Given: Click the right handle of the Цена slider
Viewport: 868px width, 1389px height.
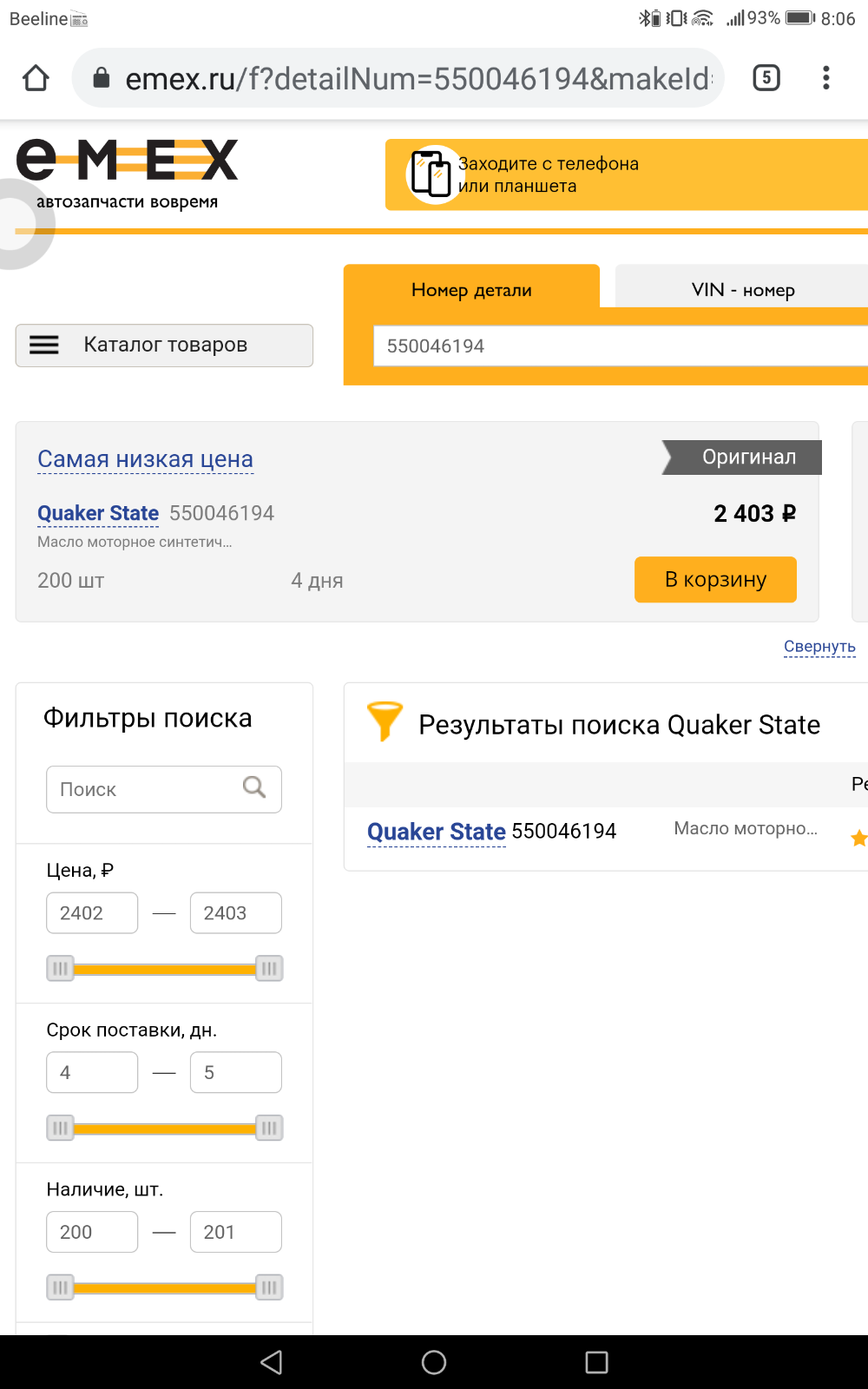Looking at the screenshot, I should [269, 969].
